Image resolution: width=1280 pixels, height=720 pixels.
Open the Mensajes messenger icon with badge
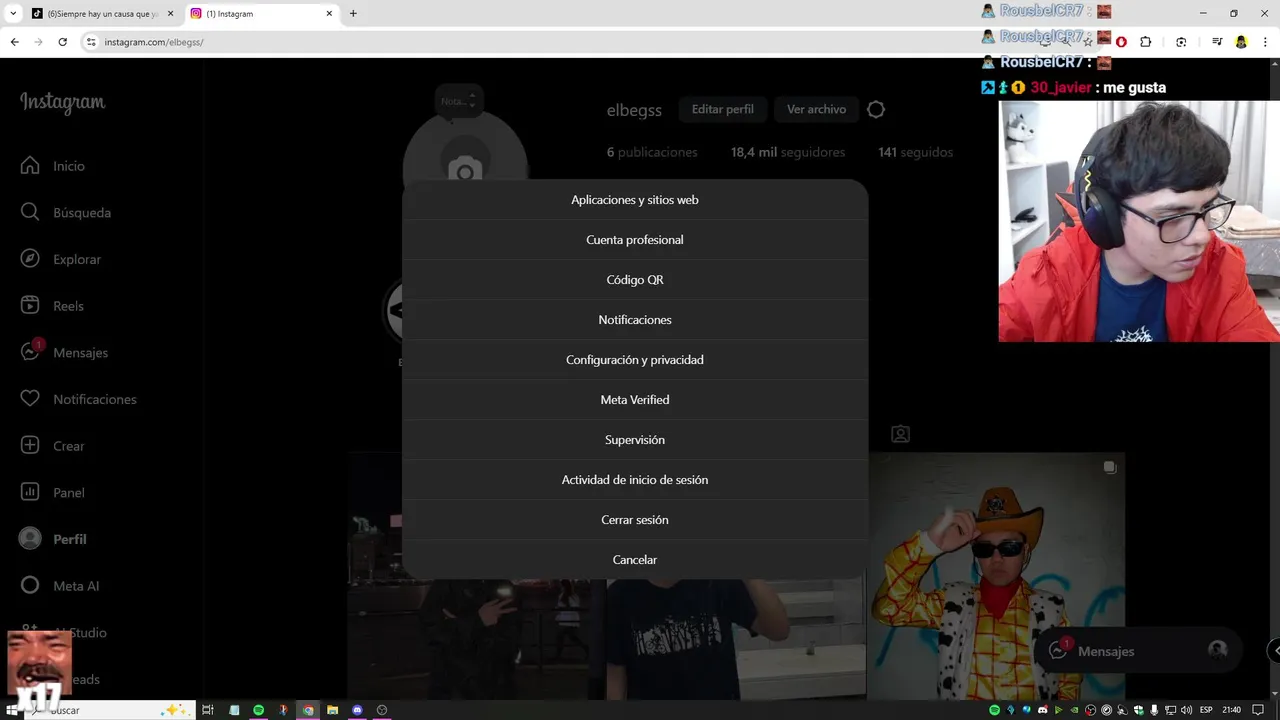coord(31,351)
